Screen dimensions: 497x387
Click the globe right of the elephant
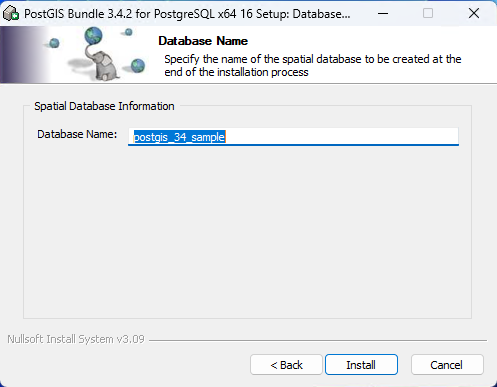point(138,65)
